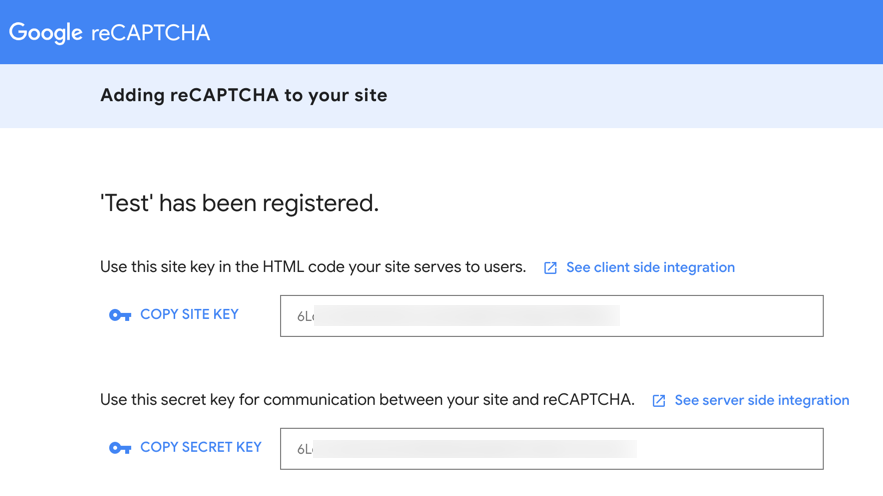Click the key icon beside COPY SECRET KEY
Viewport: 883px width, 496px height.
click(x=120, y=448)
